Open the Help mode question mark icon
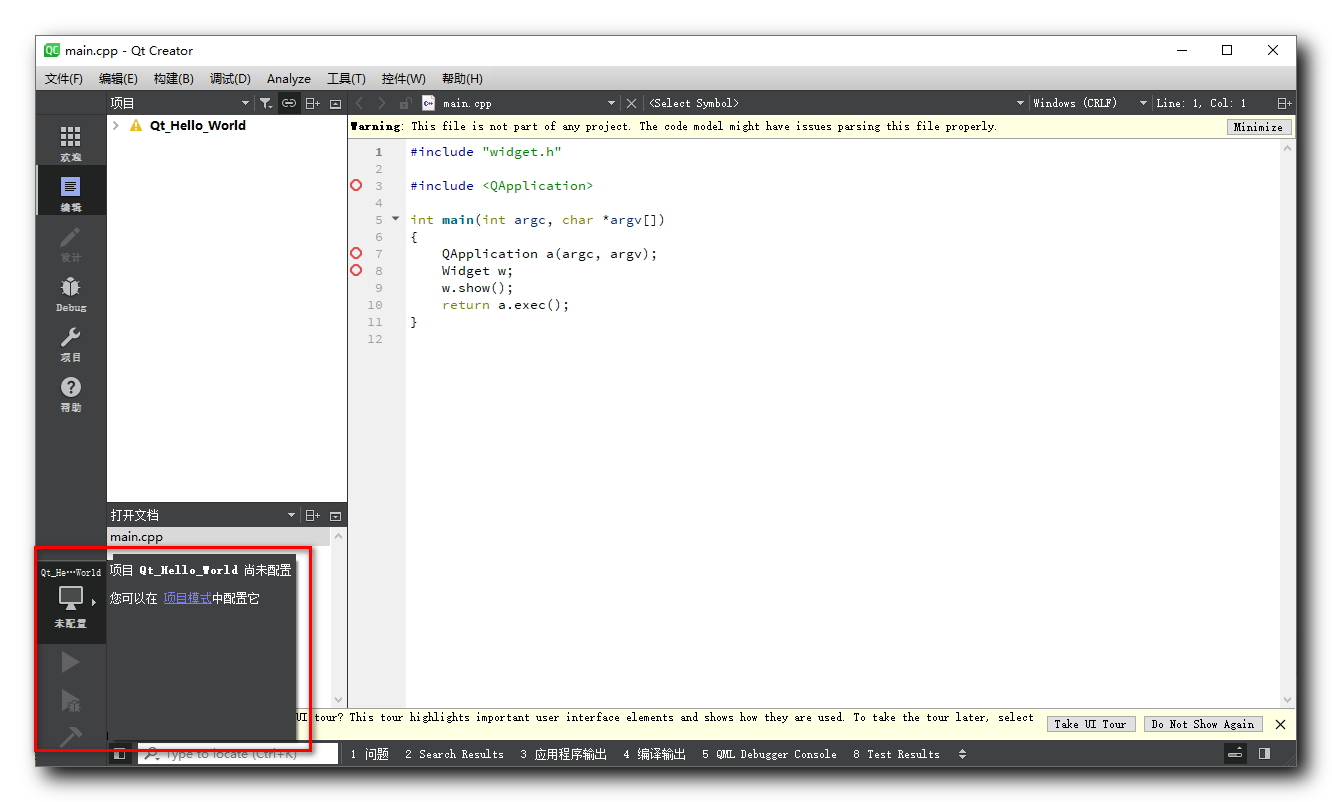The width and height of the screenshot is (1332, 802). point(70,387)
